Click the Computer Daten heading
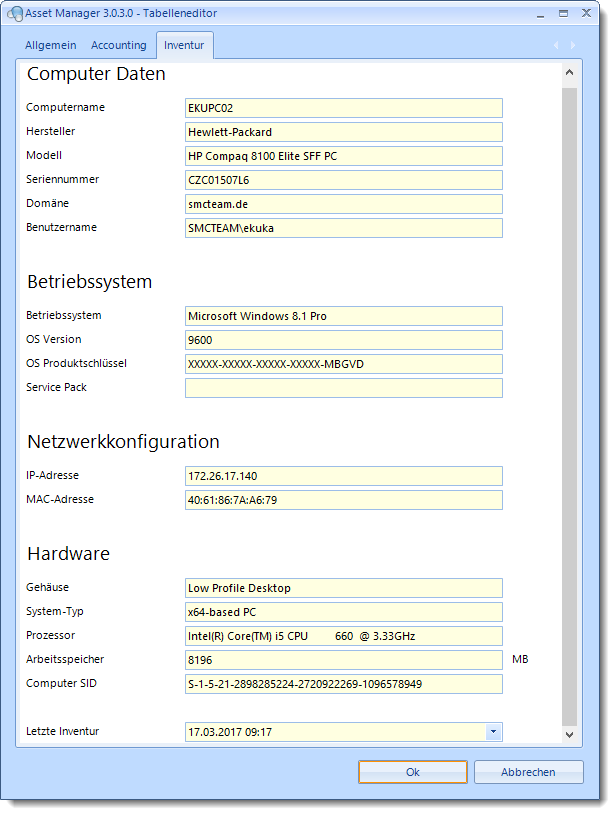 point(96,74)
